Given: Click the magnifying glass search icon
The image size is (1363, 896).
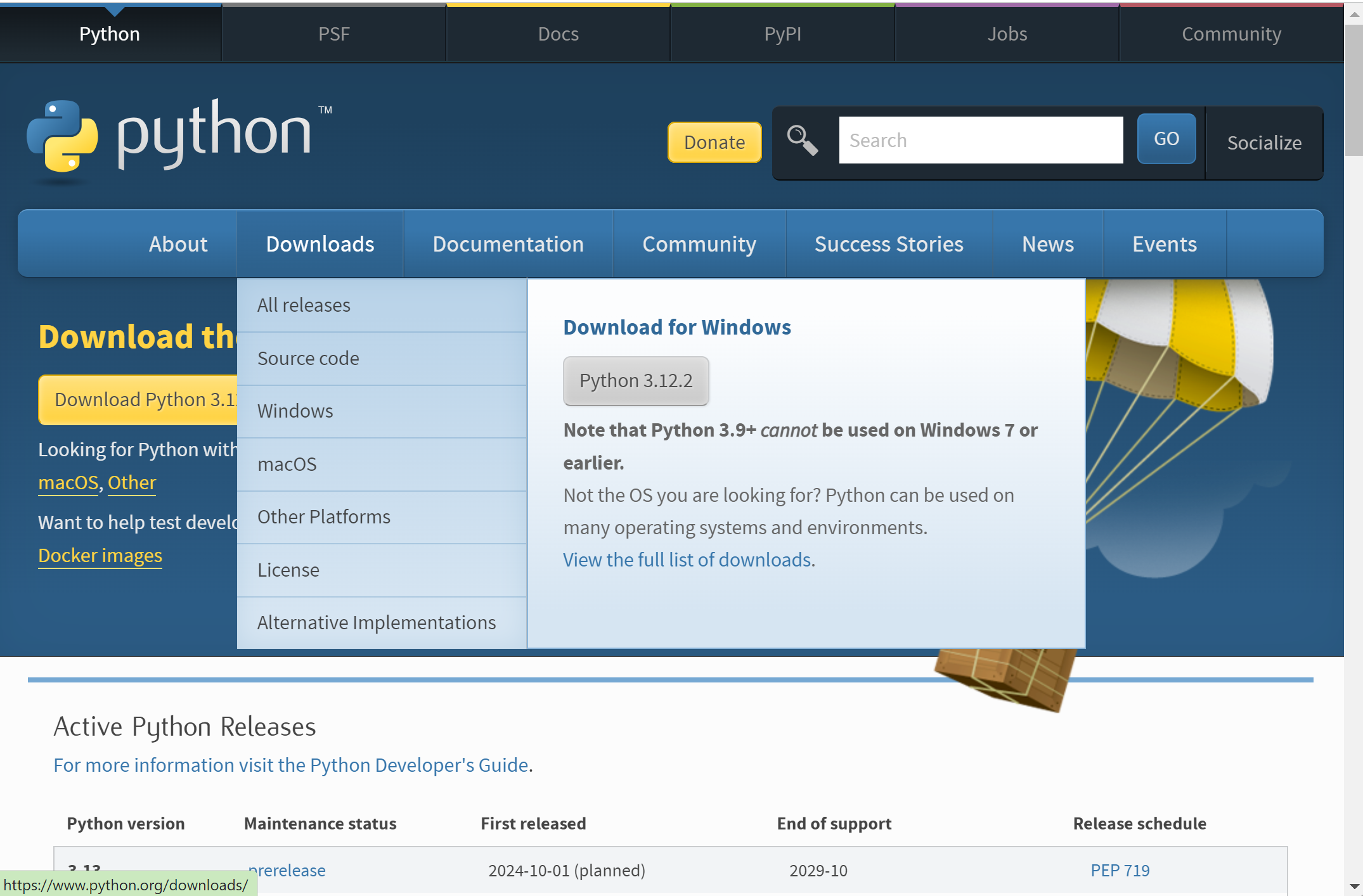Looking at the screenshot, I should (x=802, y=140).
